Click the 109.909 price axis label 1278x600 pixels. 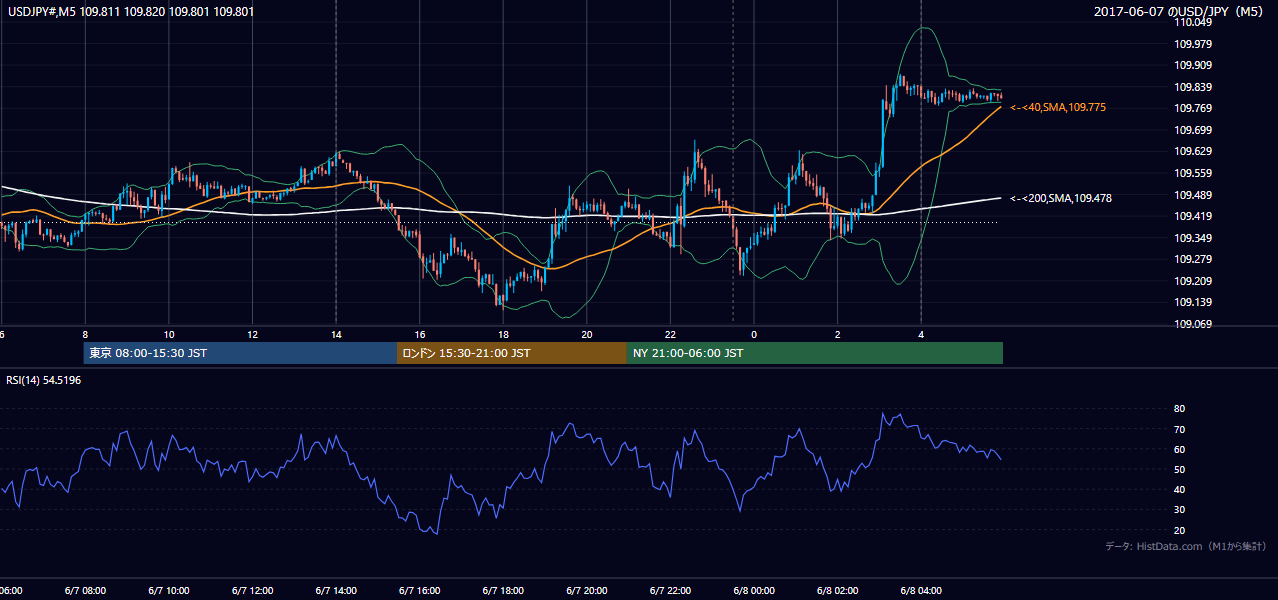(x=1194, y=65)
